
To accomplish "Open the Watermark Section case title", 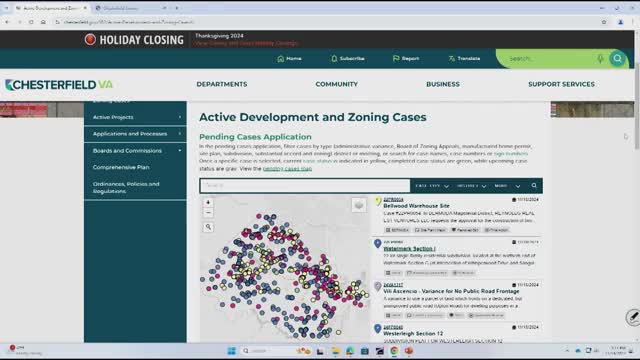I will pyautogui.click(x=409, y=249).
